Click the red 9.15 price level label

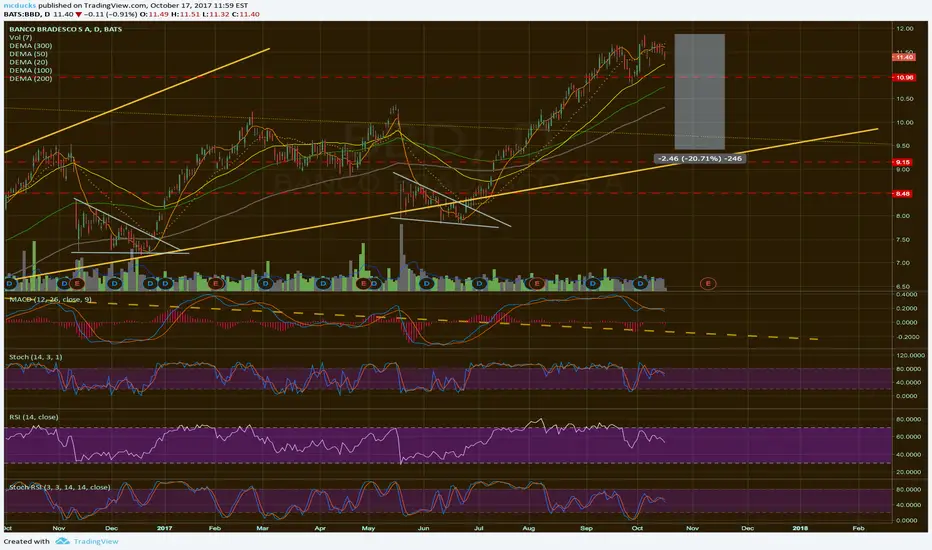[903, 162]
